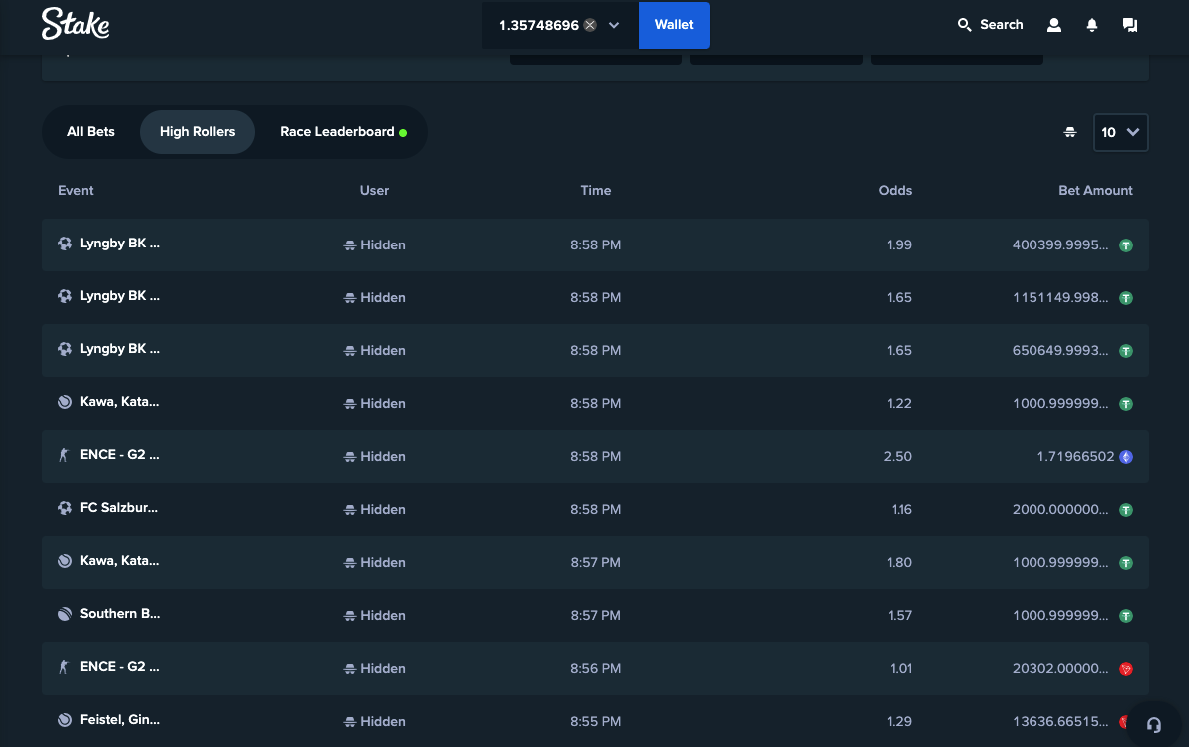
Task: Click esports icon in ENCE - G2 row odds 1.01
Action: coord(64,667)
